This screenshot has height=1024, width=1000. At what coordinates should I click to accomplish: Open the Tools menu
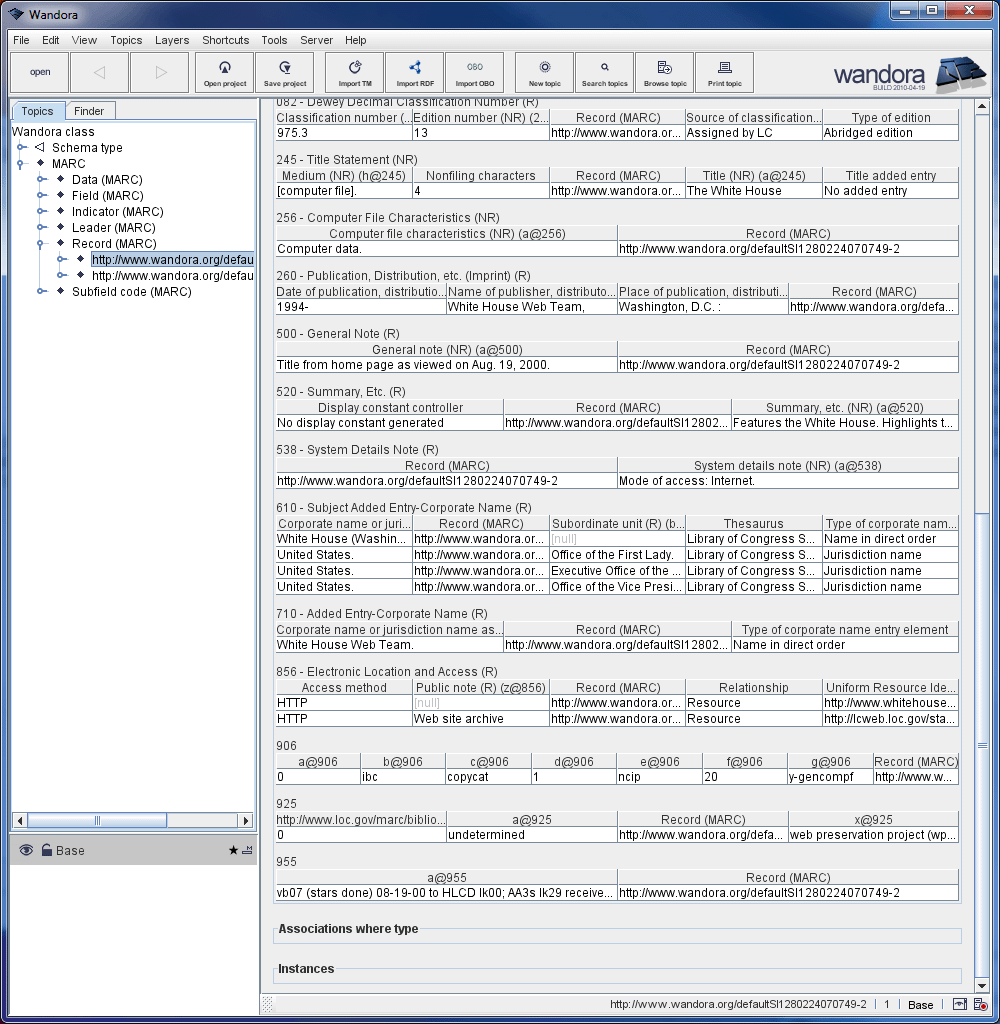pyautogui.click(x=274, y=40)
